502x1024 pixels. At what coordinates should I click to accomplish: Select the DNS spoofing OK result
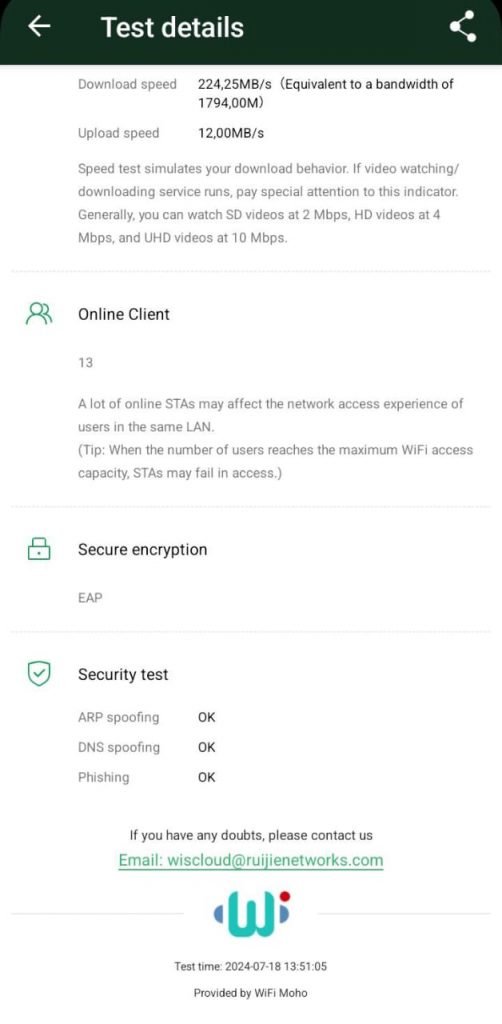point(206,747)
